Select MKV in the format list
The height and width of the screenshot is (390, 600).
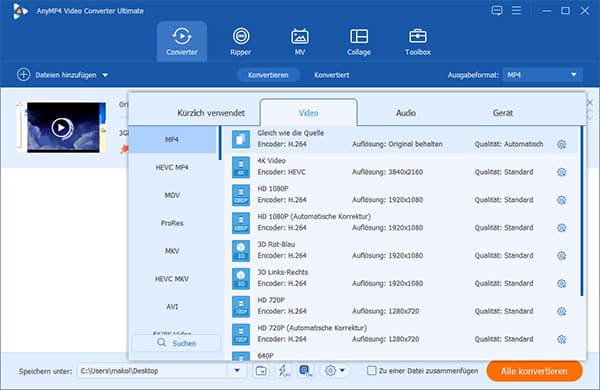click(x=172, y=251)
